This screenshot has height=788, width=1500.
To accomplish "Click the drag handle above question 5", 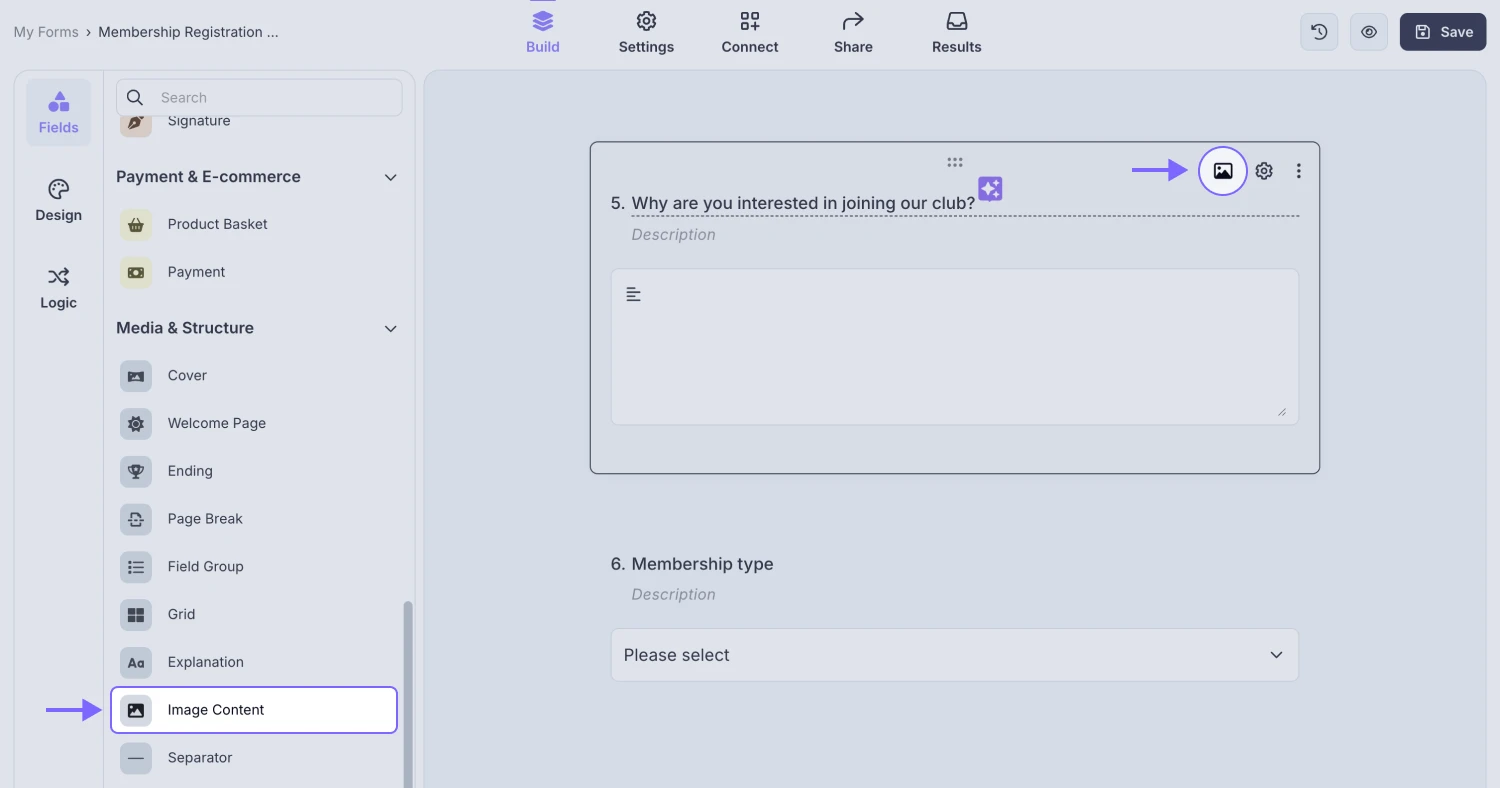I will (954, 161).
